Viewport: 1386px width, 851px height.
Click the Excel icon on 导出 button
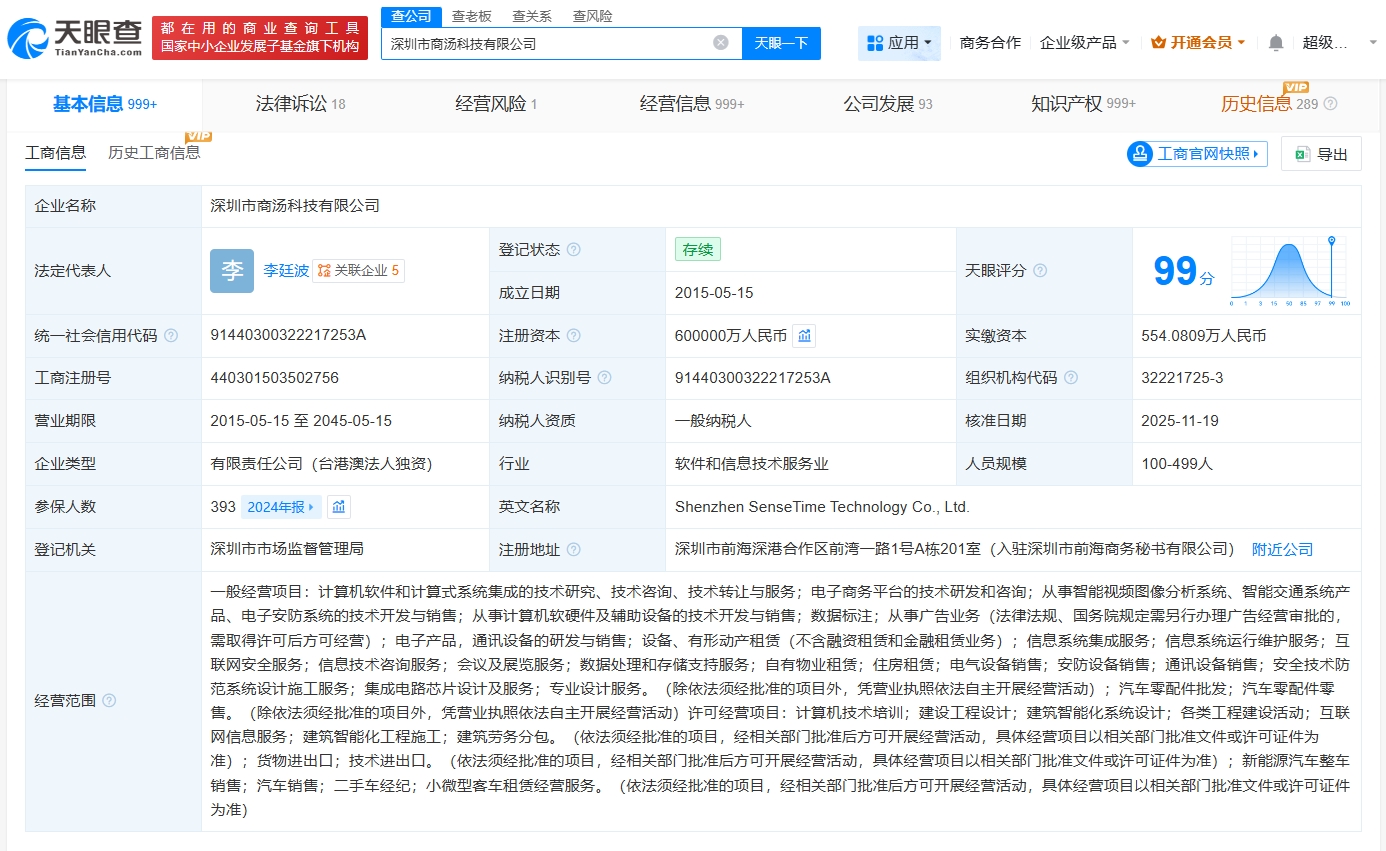pos(1302,153)
